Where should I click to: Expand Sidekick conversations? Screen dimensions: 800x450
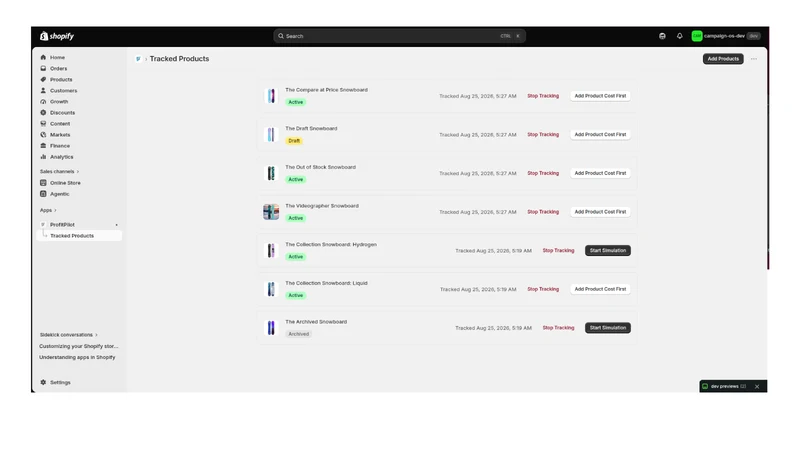[x=69, y=335]
